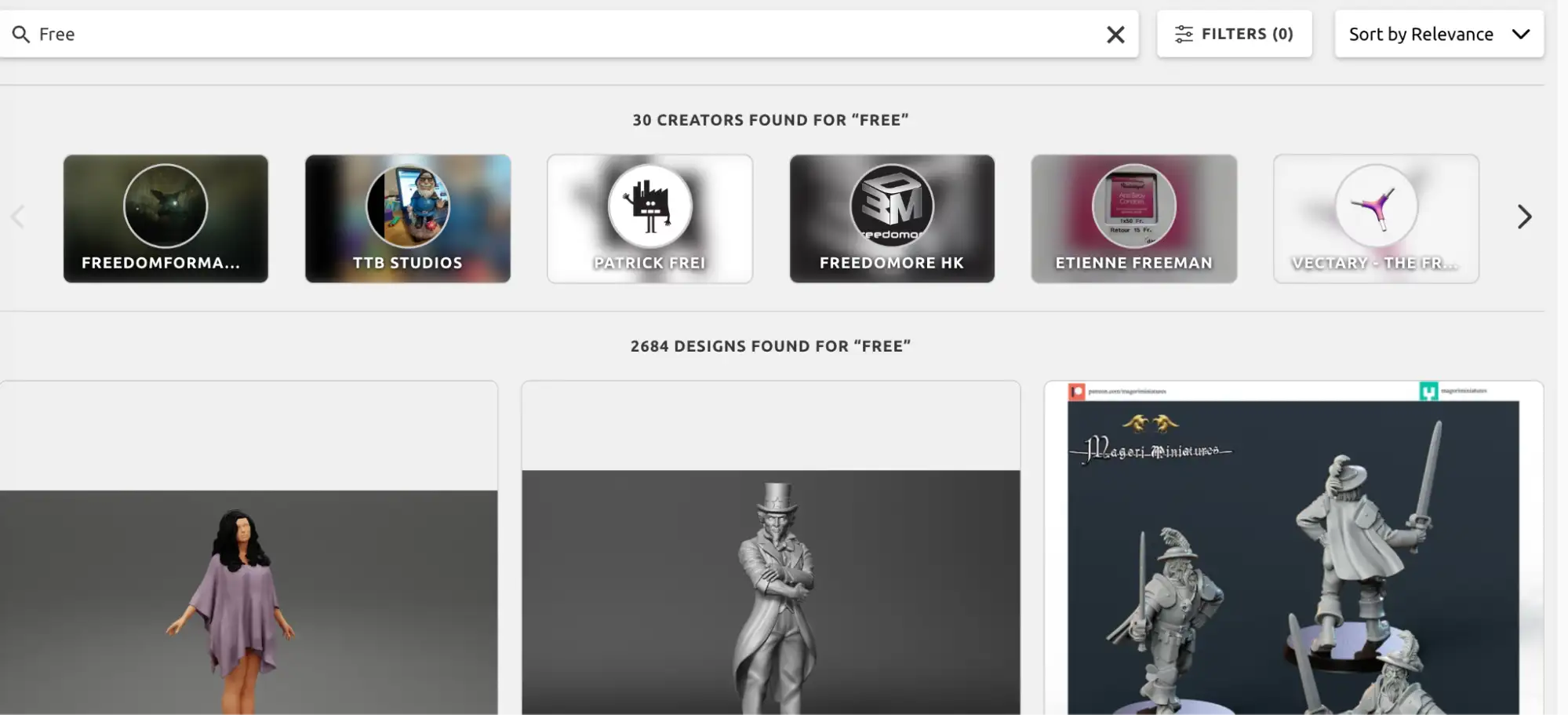Screen dimensions: 1568x715
Task: Click the search magnifier icon
Action: click(21, 35)
